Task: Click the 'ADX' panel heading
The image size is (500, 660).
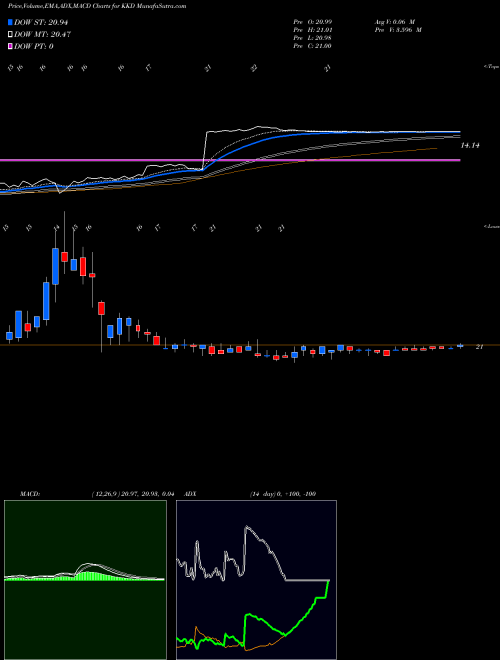Action: click(191, 494)
